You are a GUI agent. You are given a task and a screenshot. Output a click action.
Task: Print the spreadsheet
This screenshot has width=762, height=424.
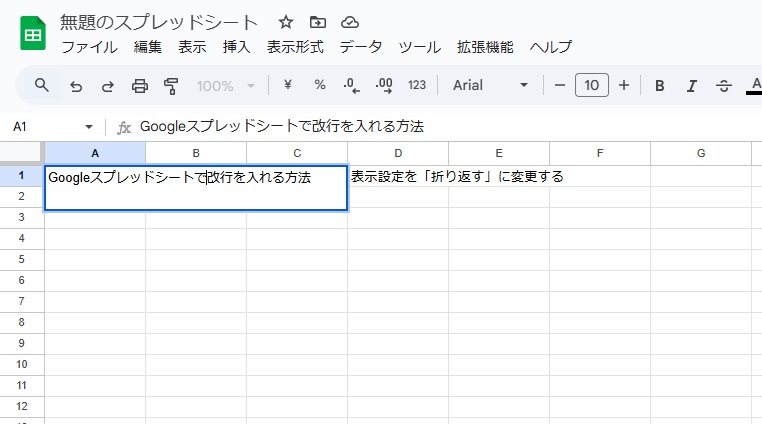[x=139, y=86]
